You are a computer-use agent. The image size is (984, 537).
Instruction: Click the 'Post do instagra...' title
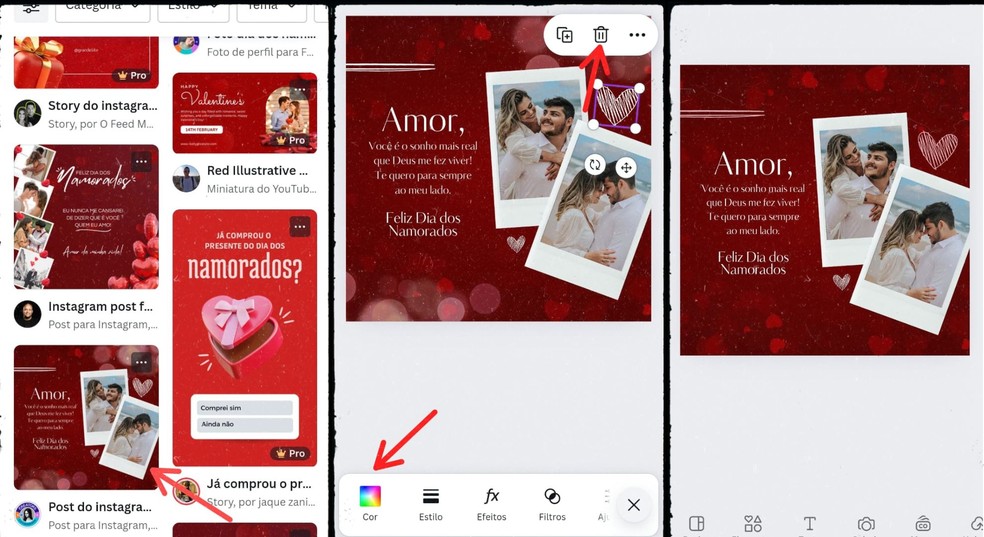100,506
